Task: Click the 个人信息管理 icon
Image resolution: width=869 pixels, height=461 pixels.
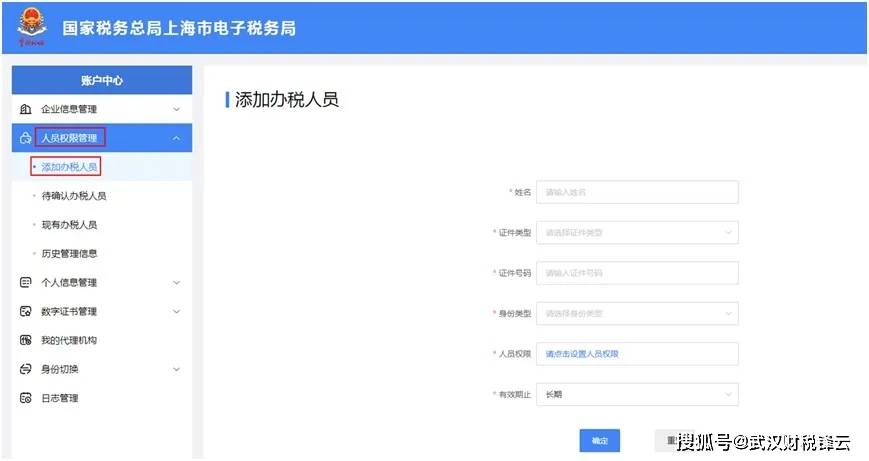Action: [x=25, y=283]
